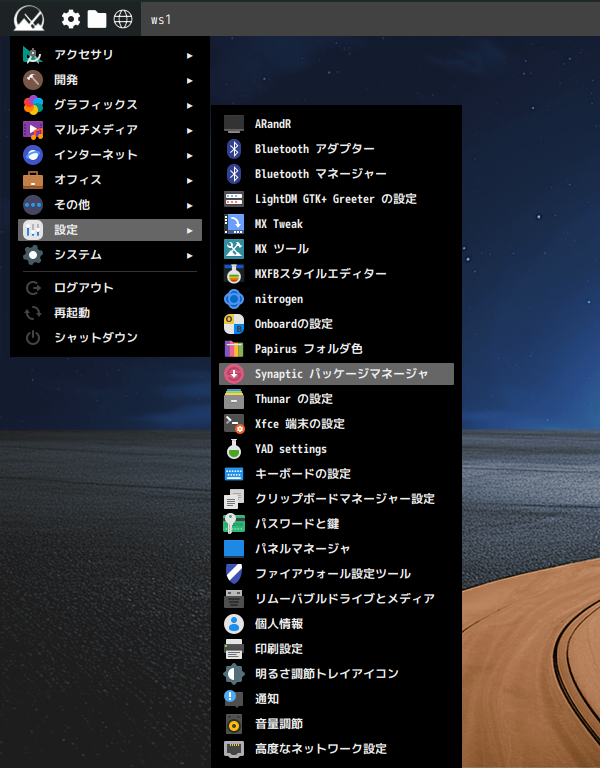Click the Thunar settings drawer icon
600x768 pixels.
point(234,399)
